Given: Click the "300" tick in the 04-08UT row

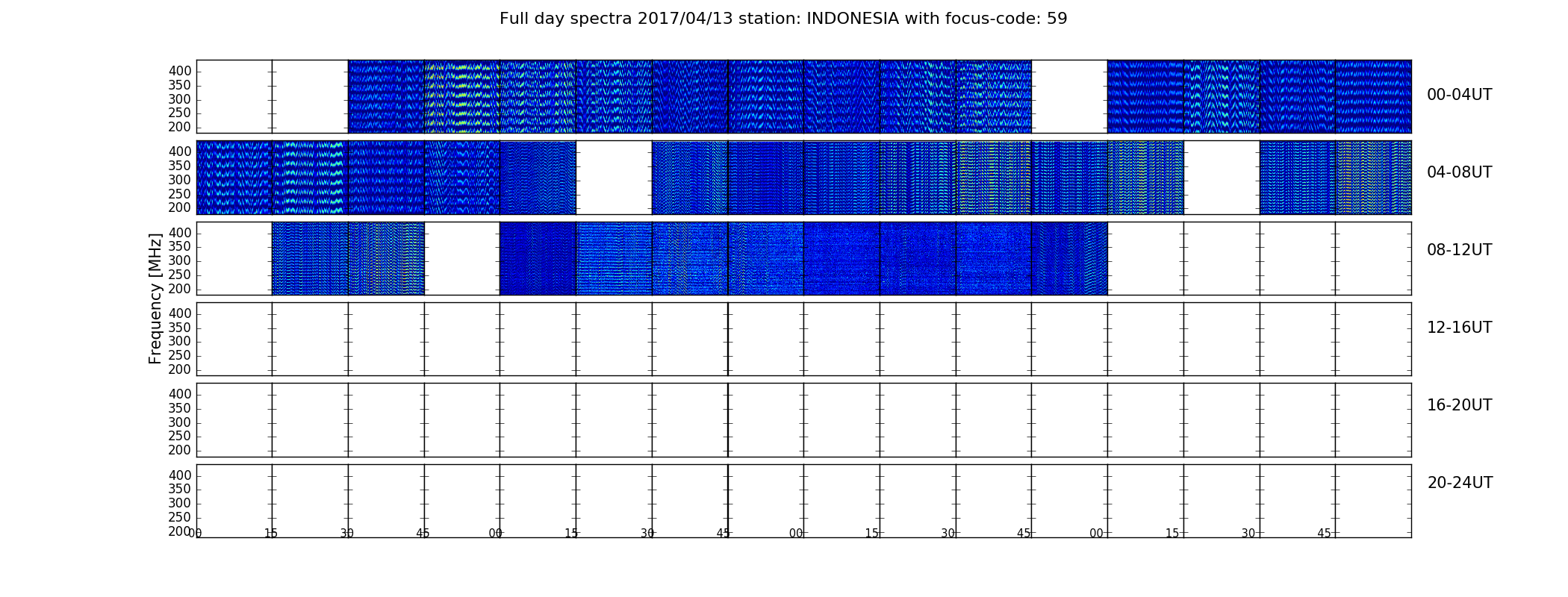Looking at the screenshot, I should click(x=180, y=180).
